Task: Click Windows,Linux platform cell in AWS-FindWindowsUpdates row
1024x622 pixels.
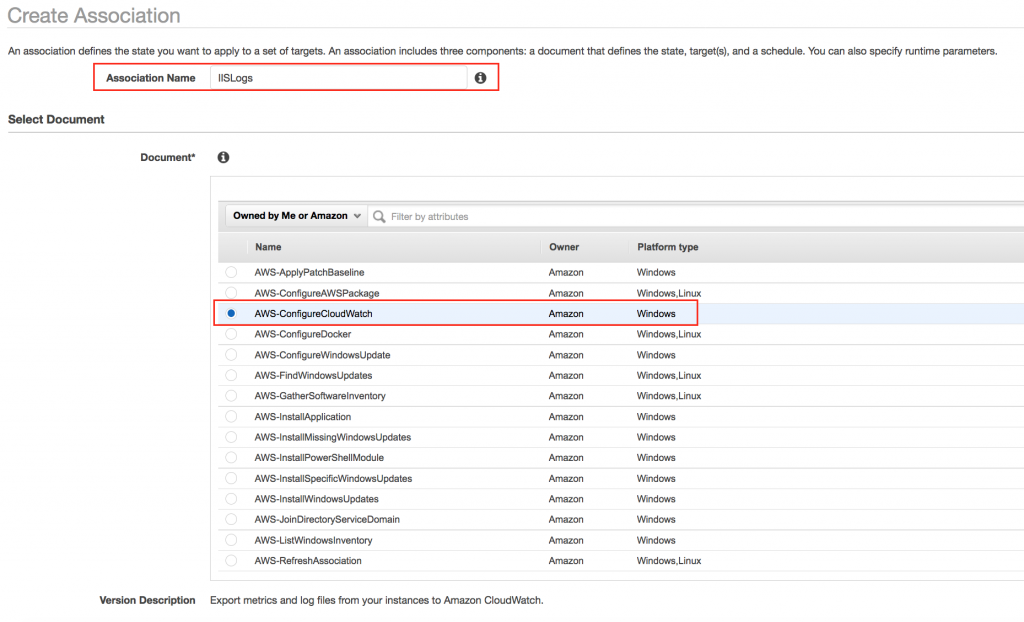Action: click(669, 376)
